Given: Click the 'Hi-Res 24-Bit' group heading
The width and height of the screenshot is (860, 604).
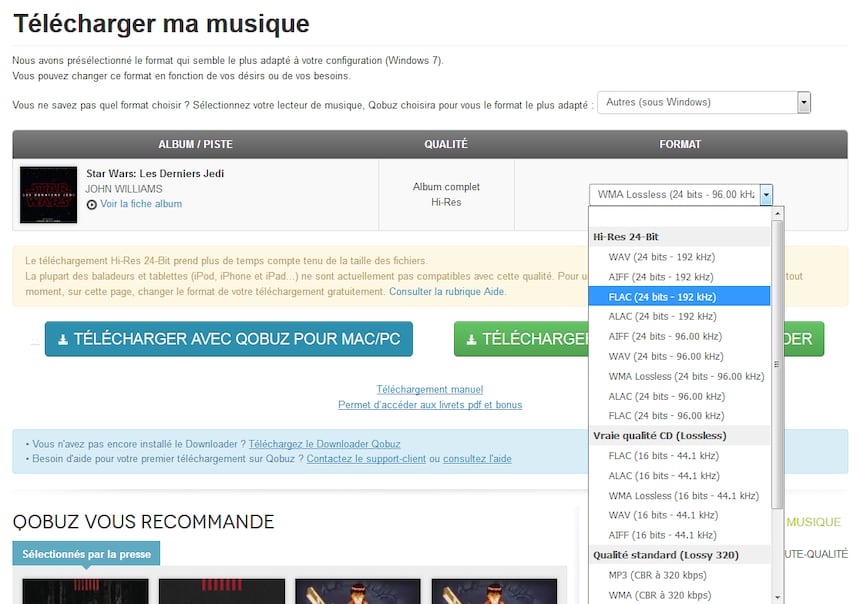Looking at the screenshot, I should point(679,237).
